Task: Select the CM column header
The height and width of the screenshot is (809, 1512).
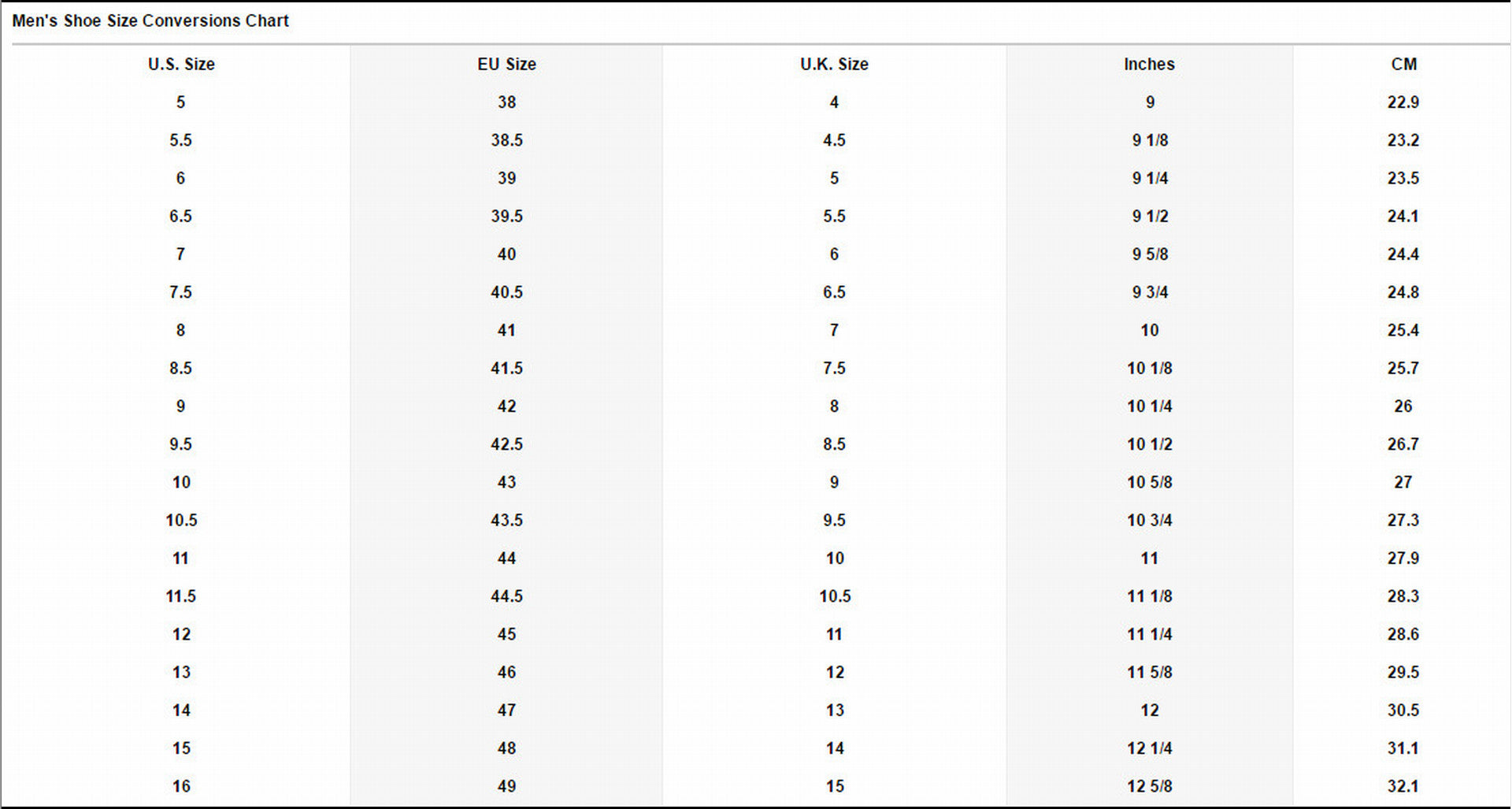Action: 1403,65
